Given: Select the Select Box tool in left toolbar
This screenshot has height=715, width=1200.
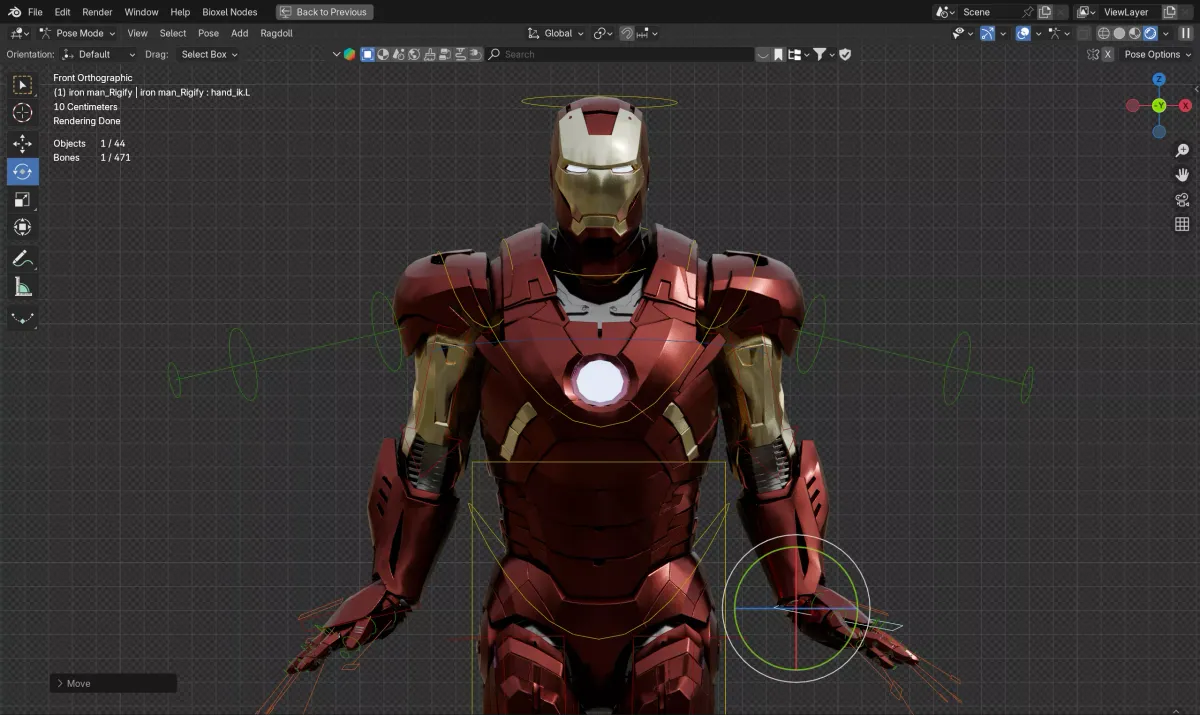Looking at the screenshot, I should click(x=22, y=85).
